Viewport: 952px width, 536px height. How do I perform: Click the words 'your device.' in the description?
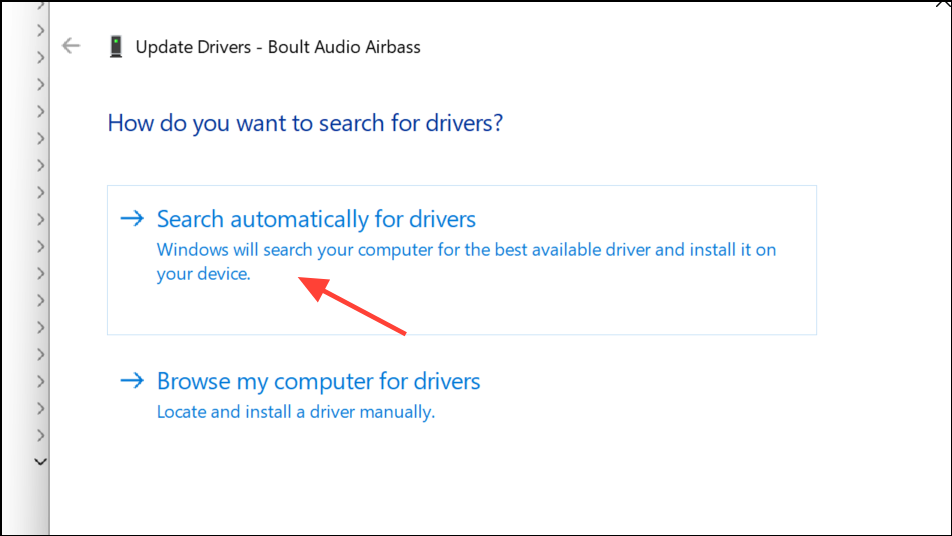[x=203, y=274]
